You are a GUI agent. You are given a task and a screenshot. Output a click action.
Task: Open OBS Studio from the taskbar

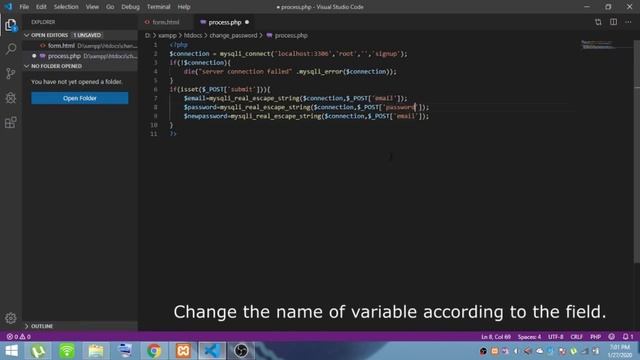pyautogui.click(x=241, y=351)
